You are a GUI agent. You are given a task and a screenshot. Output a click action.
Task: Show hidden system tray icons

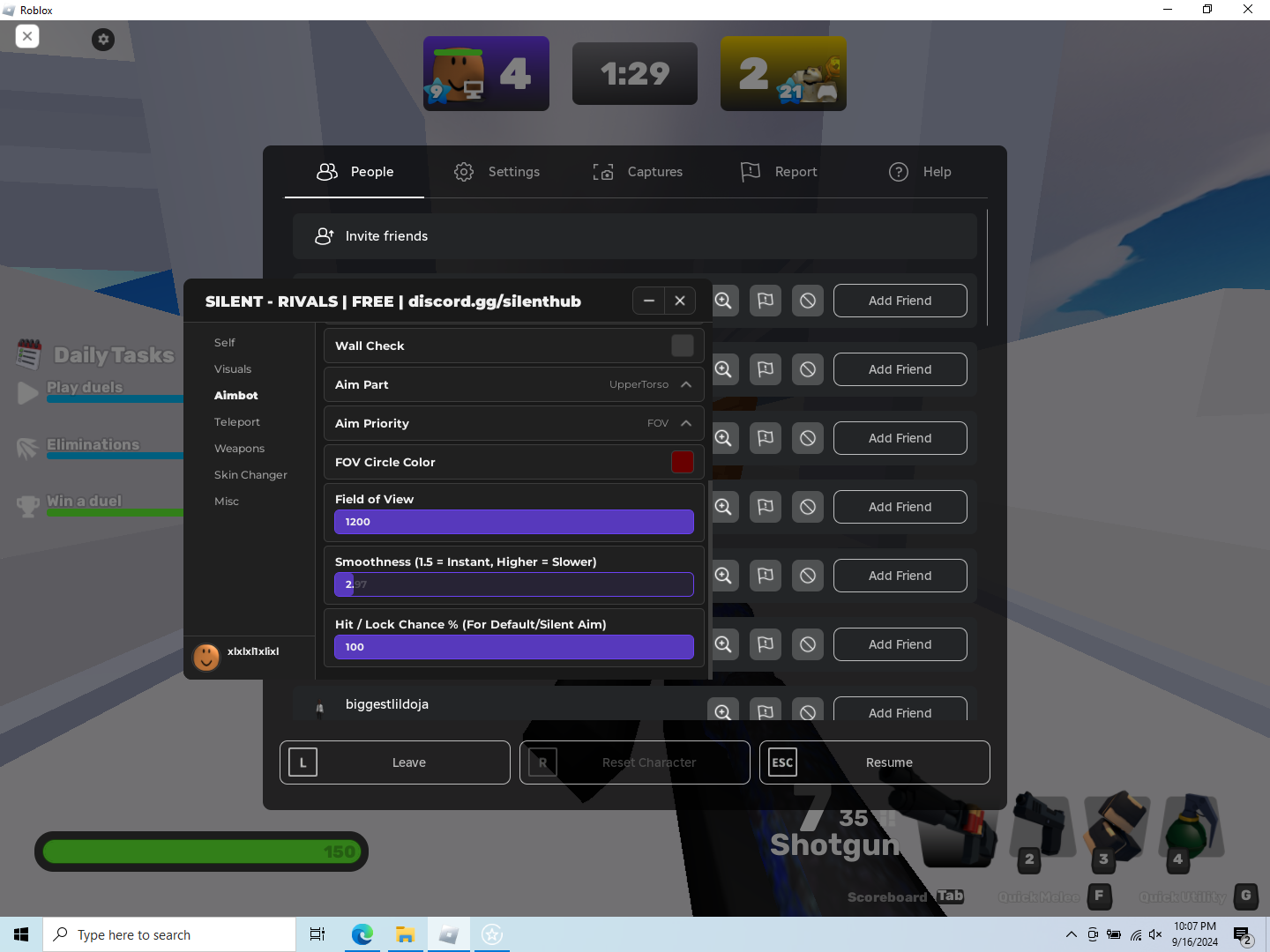tap(1071, 934)
